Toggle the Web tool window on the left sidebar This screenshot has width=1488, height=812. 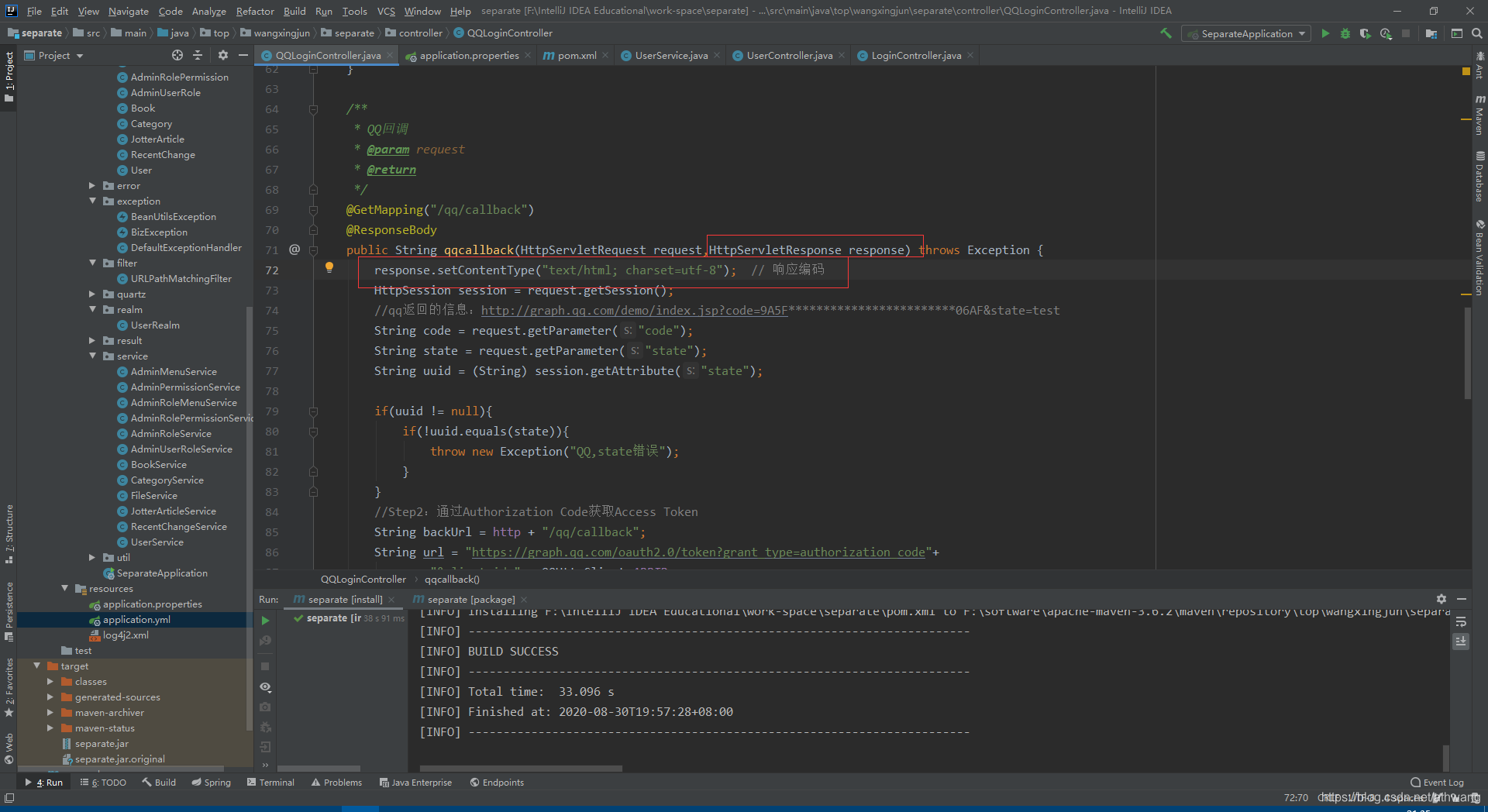tap(9, 748)
